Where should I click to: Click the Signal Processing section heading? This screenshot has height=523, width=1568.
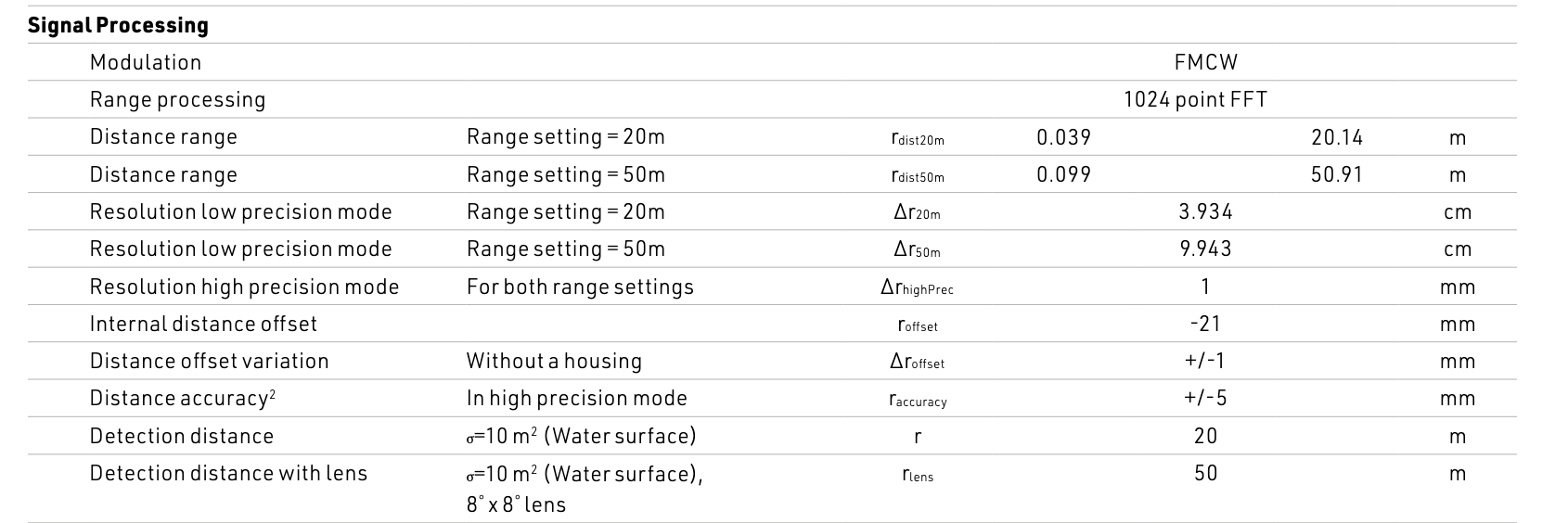[118, 25]
